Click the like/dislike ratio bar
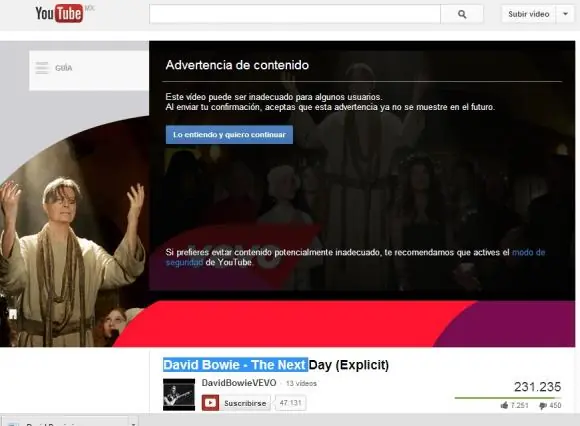The height and width of the screenshot is (426, 580). click(508, 398)
